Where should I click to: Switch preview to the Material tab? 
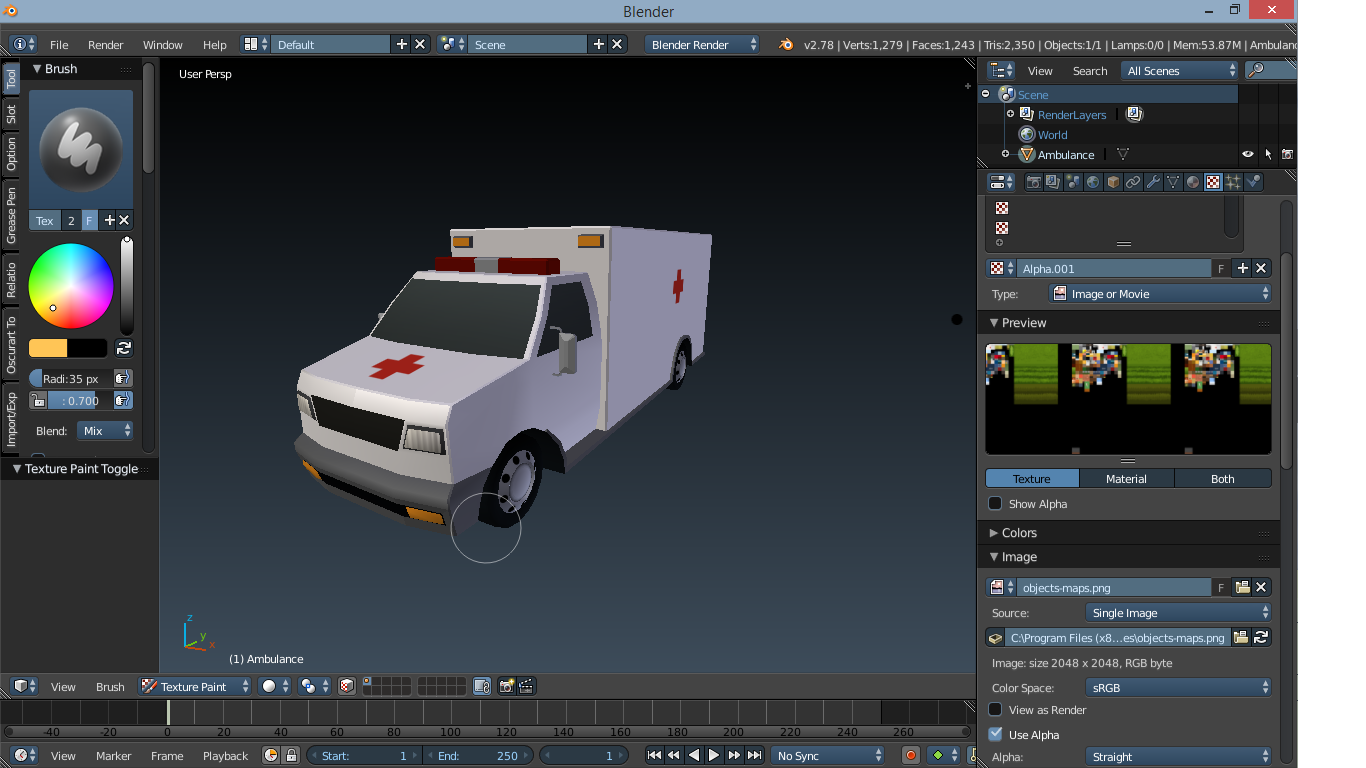point(1126,479)
